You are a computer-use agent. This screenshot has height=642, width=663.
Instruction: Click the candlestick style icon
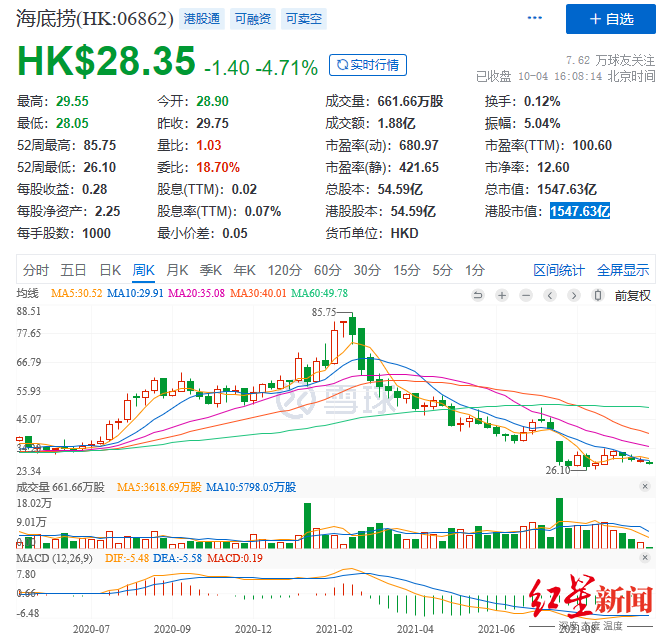pos(598,294)
